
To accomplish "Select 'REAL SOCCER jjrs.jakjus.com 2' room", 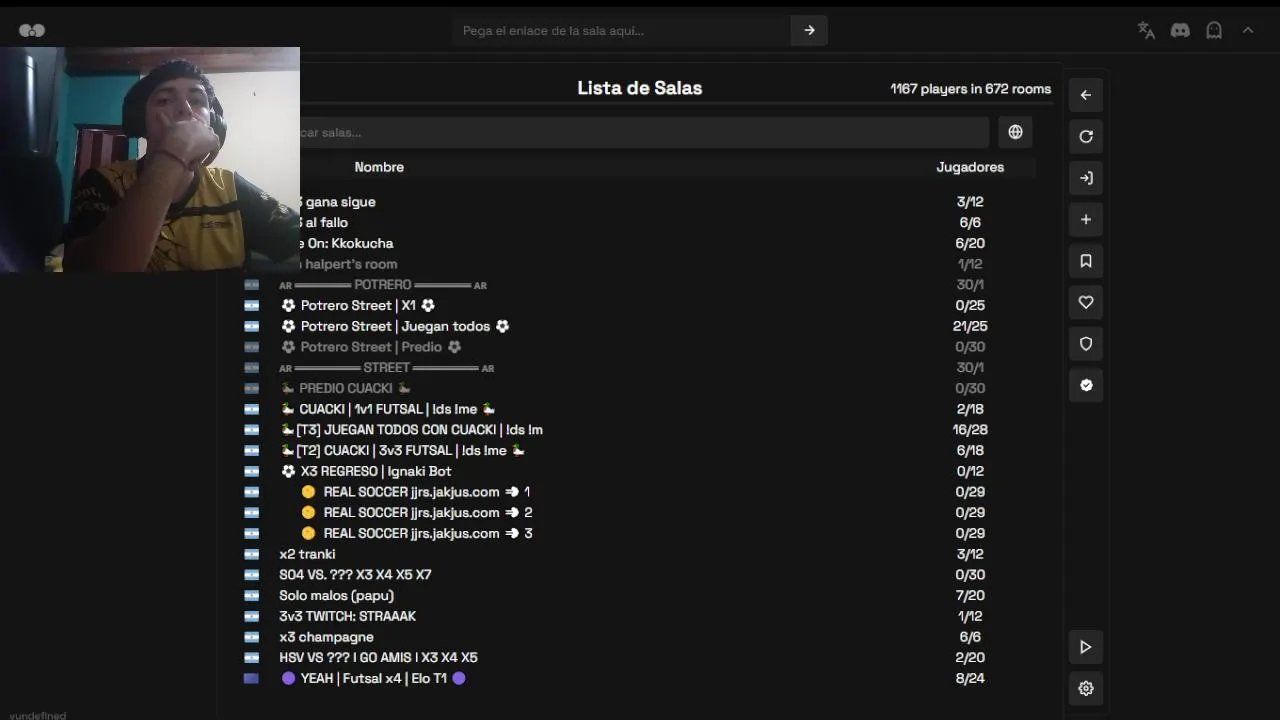I will pos(640,512).
